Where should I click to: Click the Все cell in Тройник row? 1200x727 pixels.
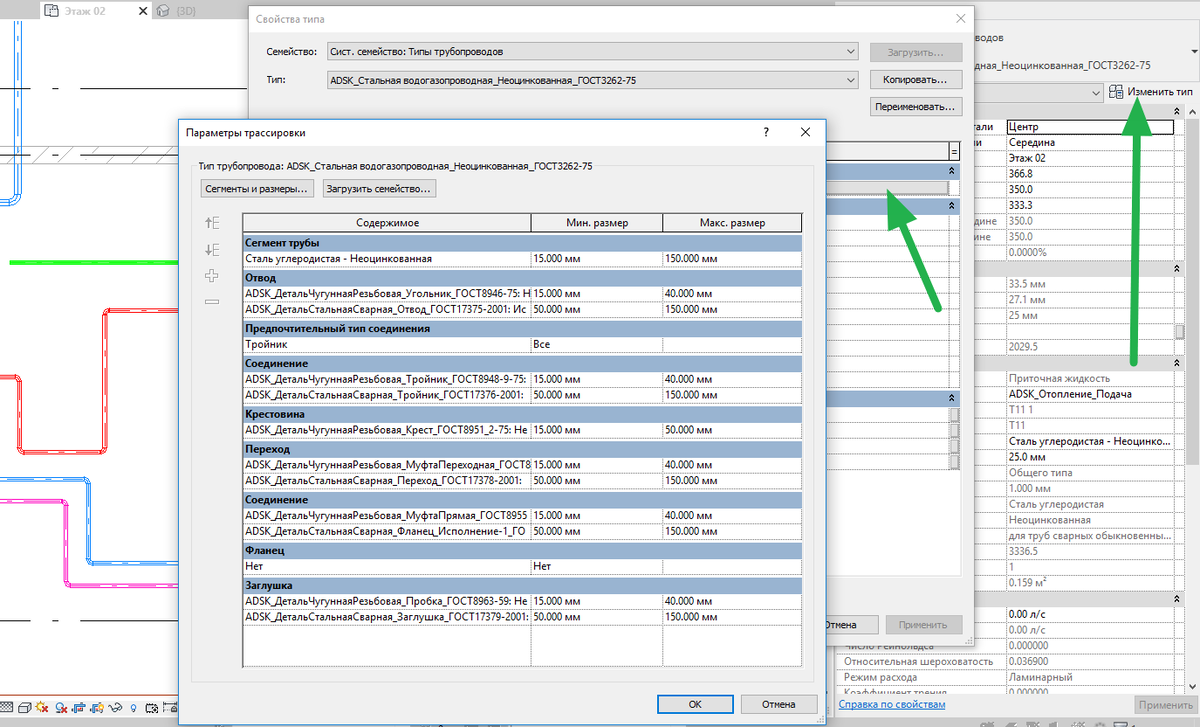click(x=596, y=344)
